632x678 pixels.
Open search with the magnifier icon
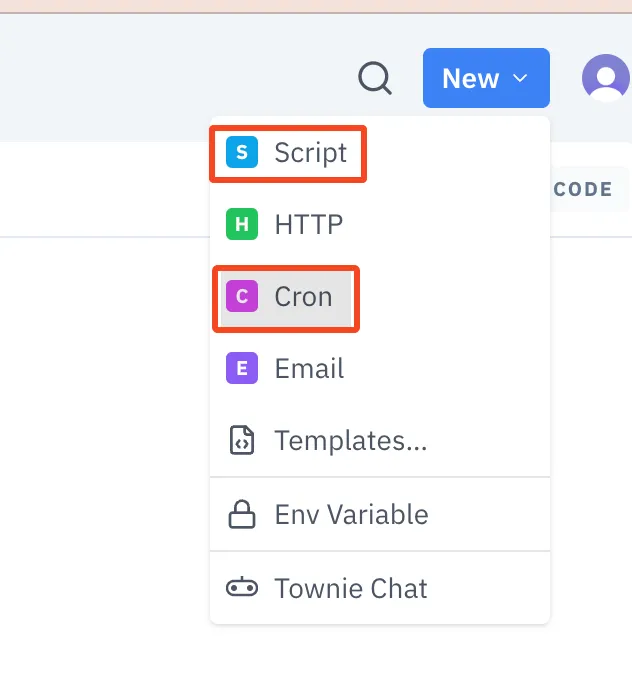375,78
